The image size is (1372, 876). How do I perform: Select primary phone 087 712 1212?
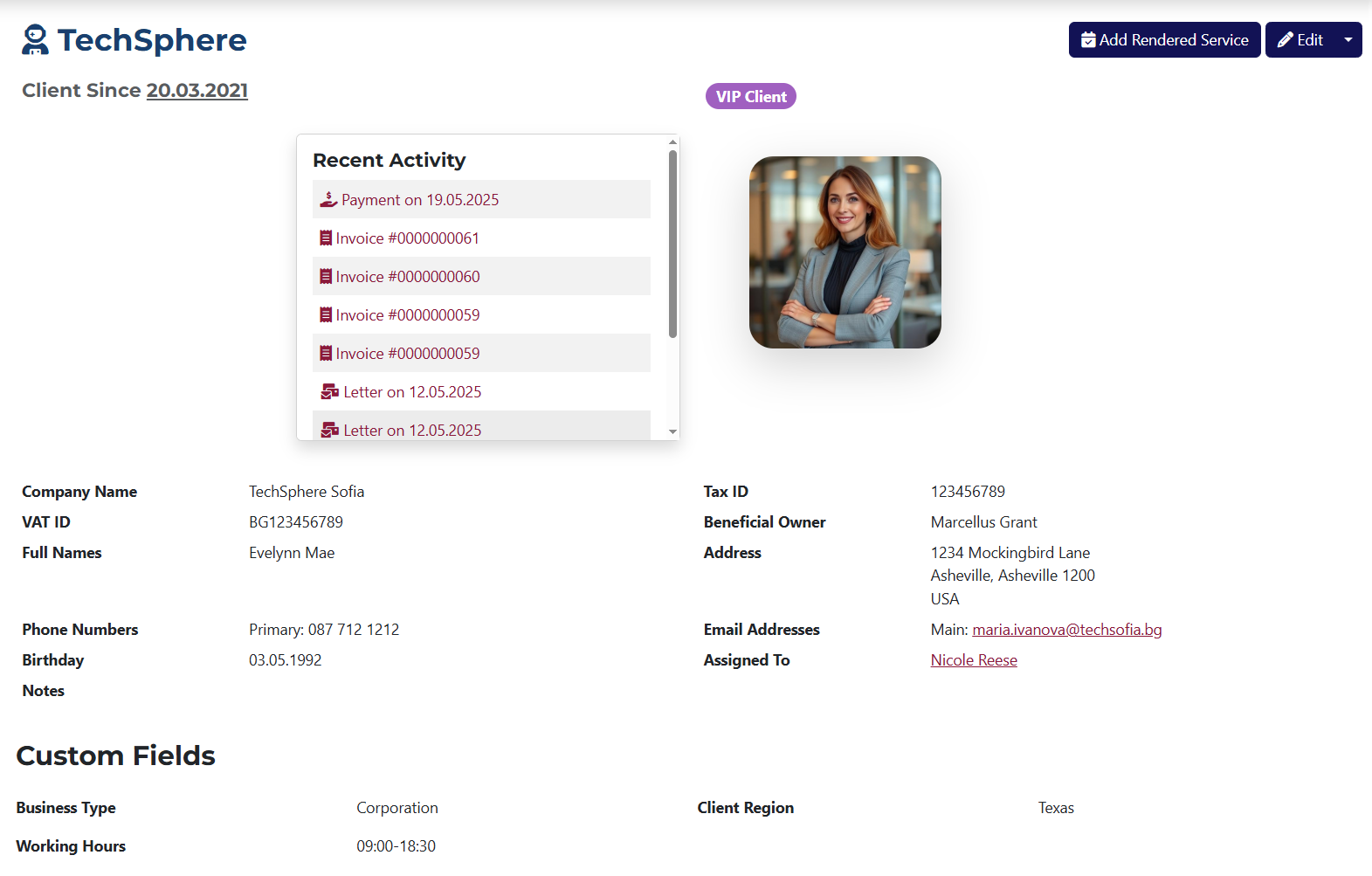click(354, 630)
